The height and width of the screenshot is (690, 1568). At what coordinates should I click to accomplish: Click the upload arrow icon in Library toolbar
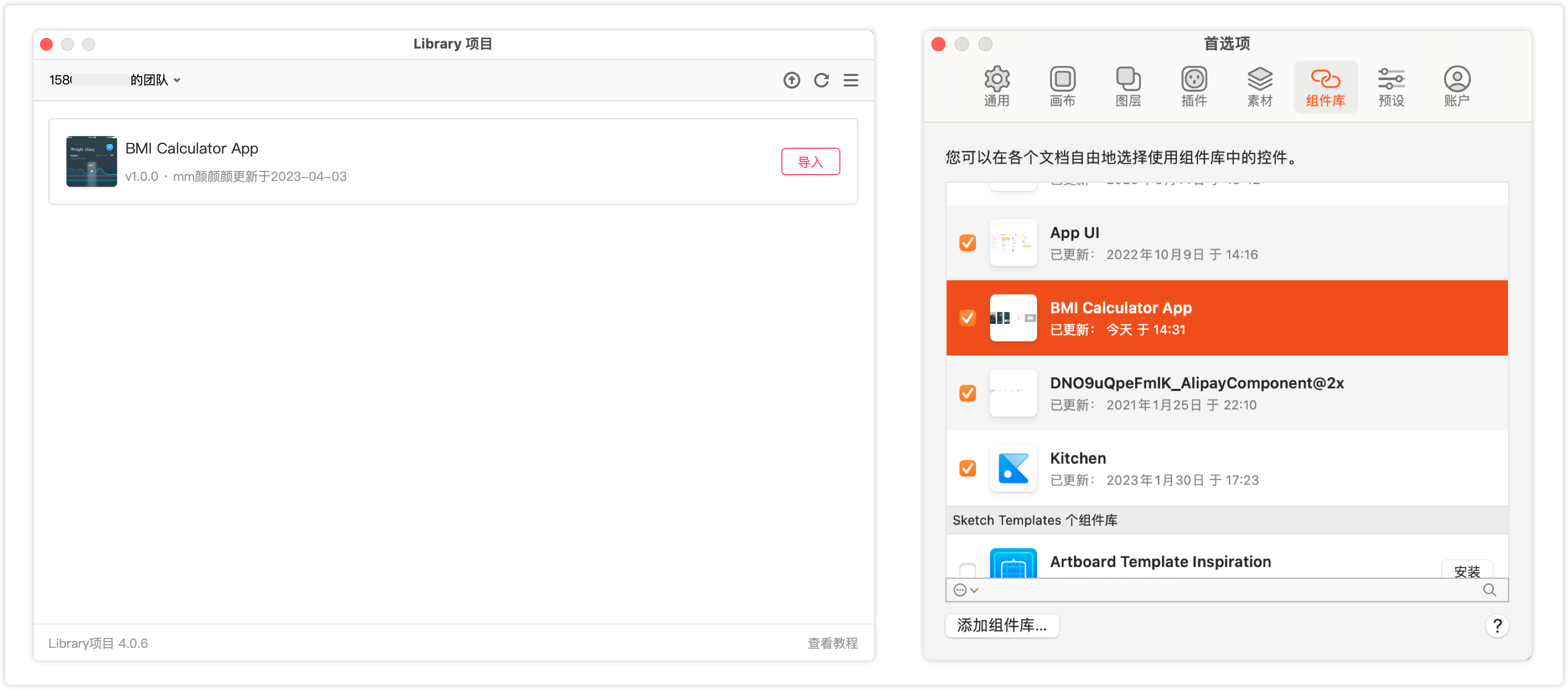coord(791,80)
